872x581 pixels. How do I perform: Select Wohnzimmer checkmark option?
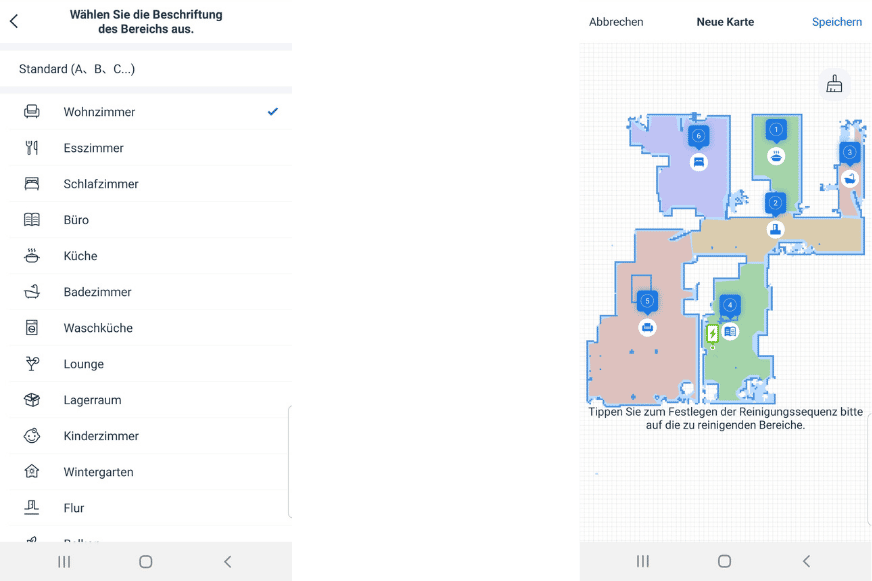272,112
